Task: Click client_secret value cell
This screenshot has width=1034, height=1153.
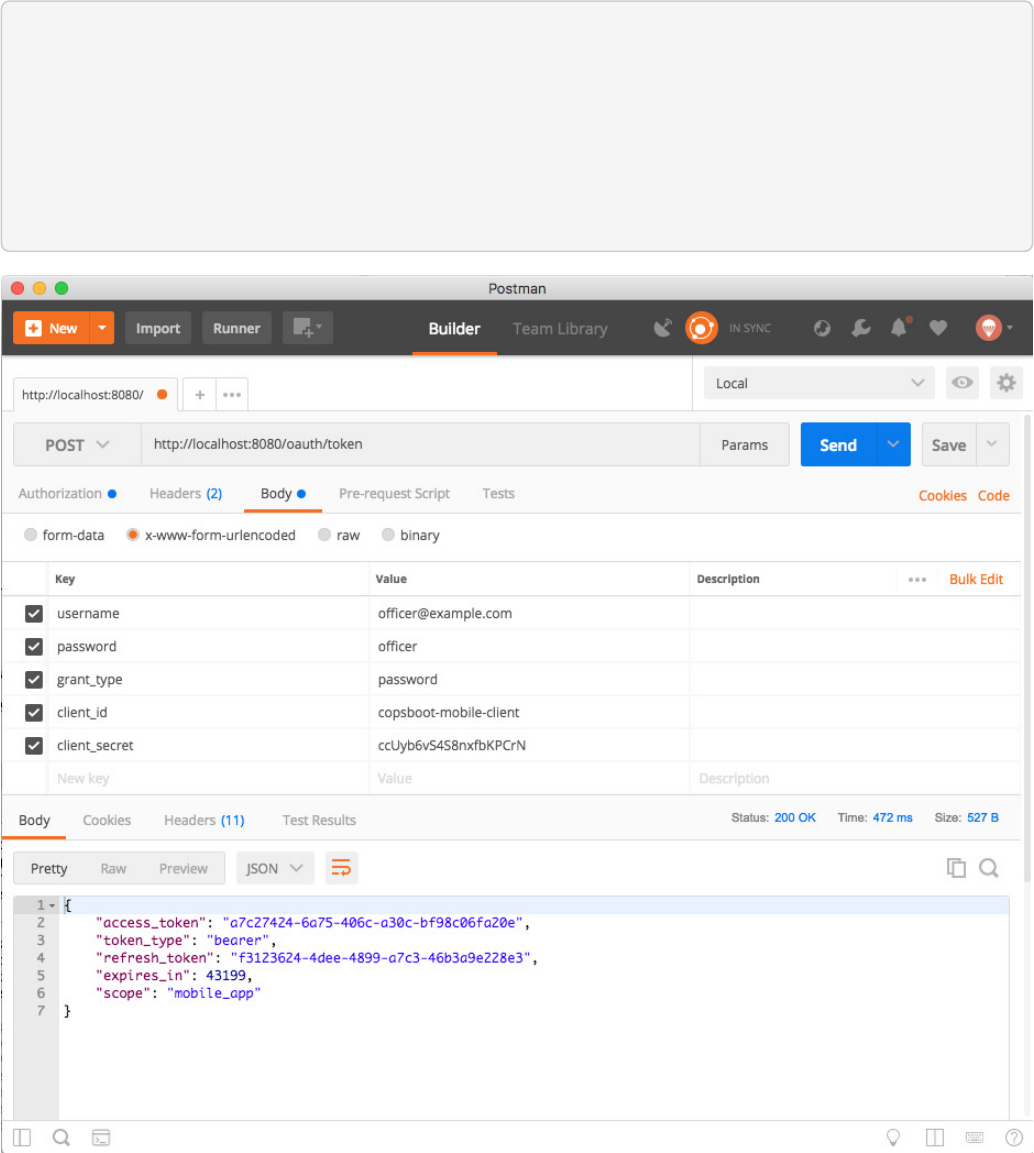Action: pos(530,745)
